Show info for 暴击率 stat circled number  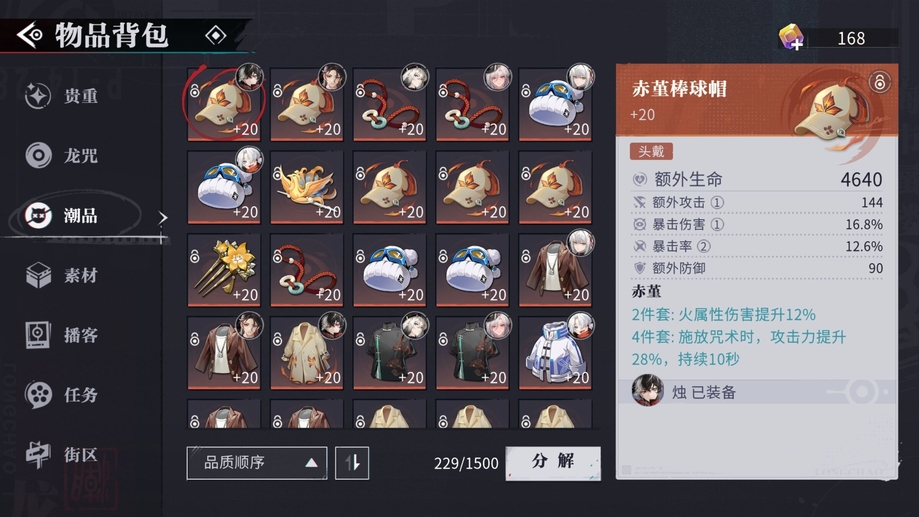(703, 246)
